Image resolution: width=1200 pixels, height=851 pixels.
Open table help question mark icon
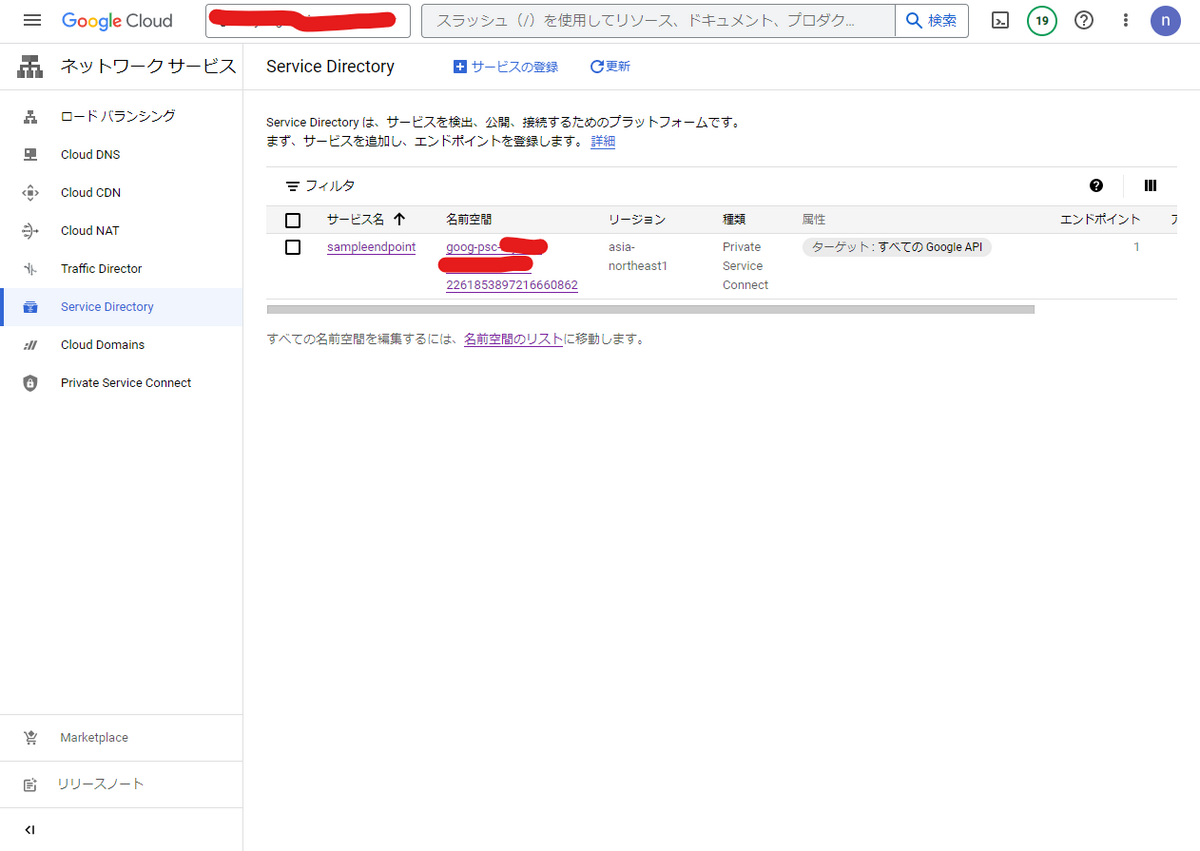[x=1096, y=186]
